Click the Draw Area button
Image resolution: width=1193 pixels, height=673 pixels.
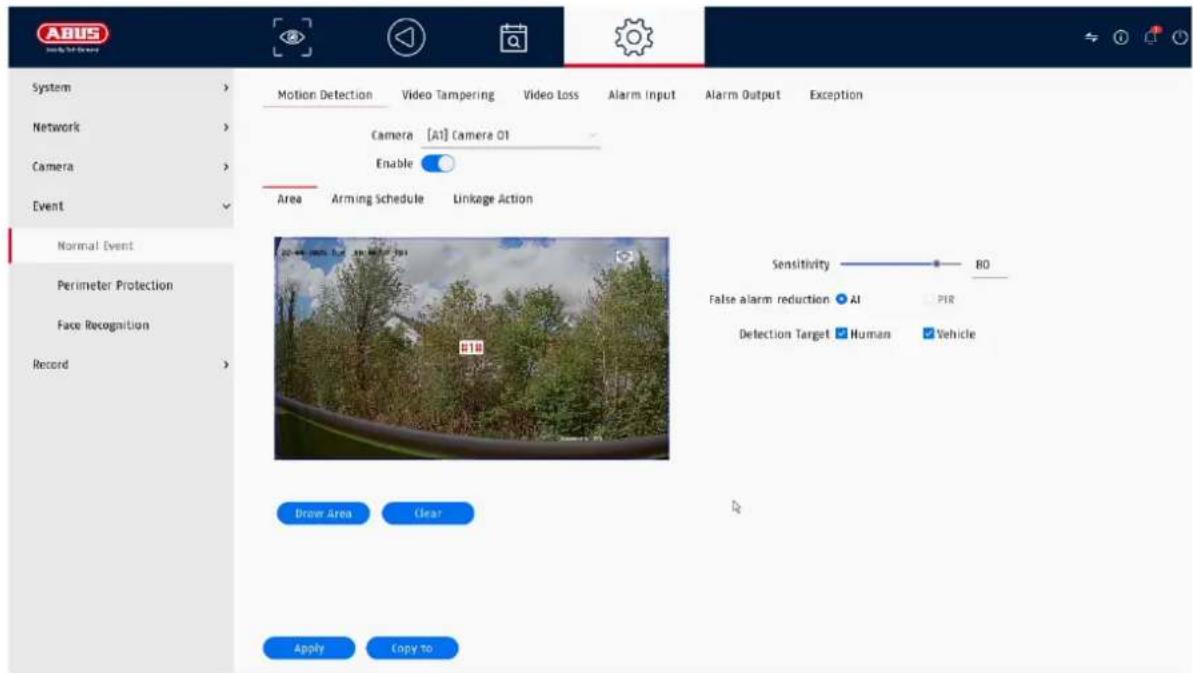coord(323,513)
